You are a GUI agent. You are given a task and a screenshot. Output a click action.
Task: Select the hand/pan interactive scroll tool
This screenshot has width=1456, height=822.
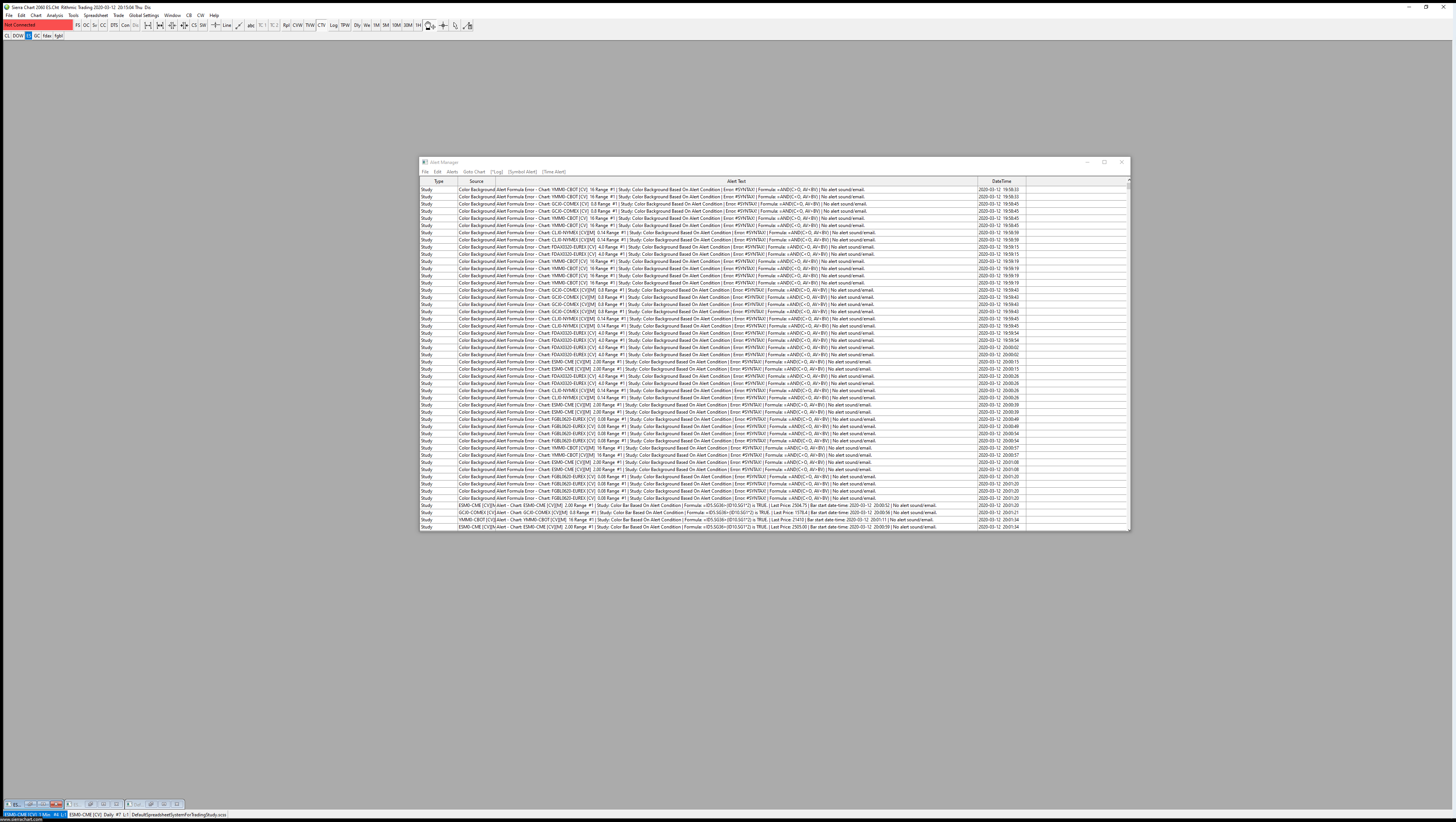[x=430, y=25]
